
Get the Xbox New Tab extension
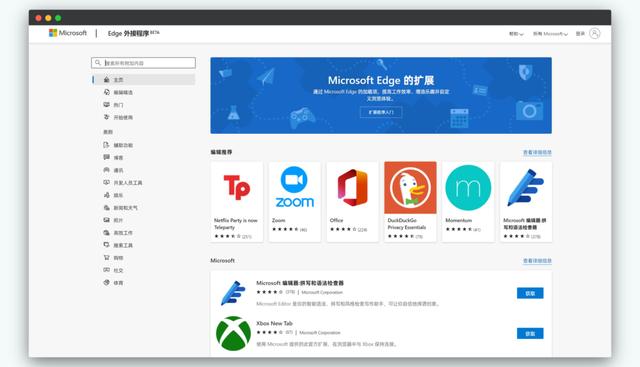[x=530, y=334]
